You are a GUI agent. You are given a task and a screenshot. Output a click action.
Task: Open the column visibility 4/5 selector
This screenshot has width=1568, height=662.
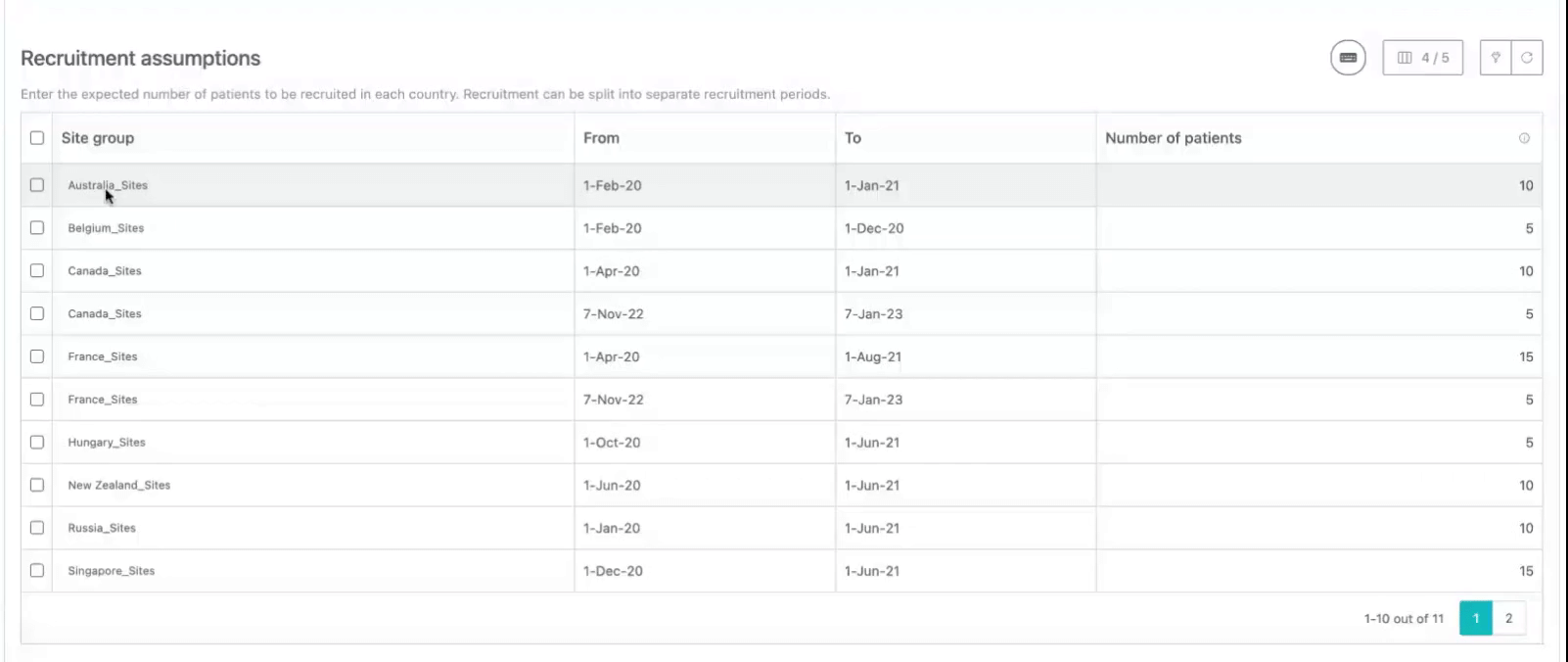click(1422, 58)
